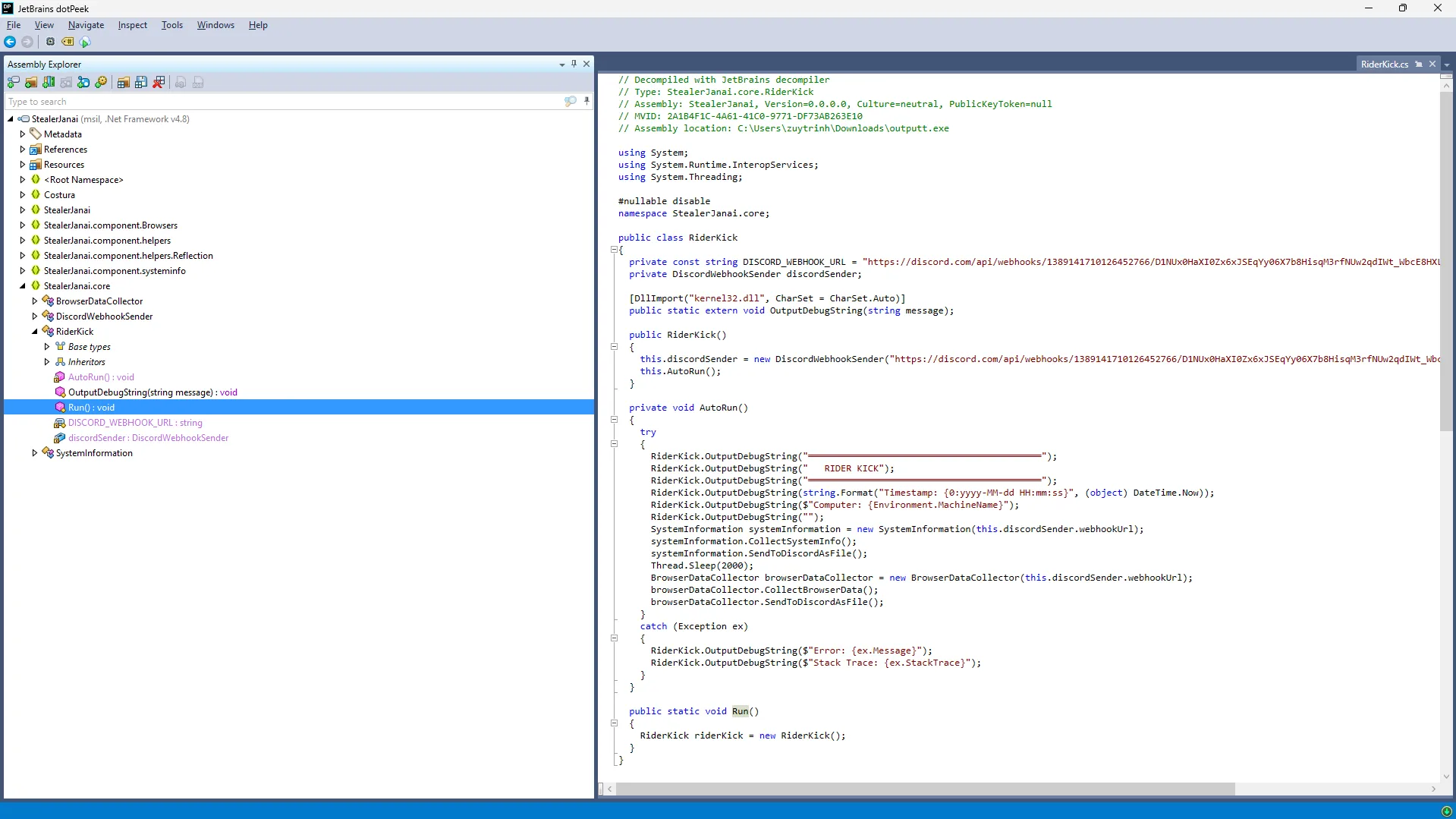
Task: Click the blue bubble with plus icon
Action: click(x=83, y=82)
